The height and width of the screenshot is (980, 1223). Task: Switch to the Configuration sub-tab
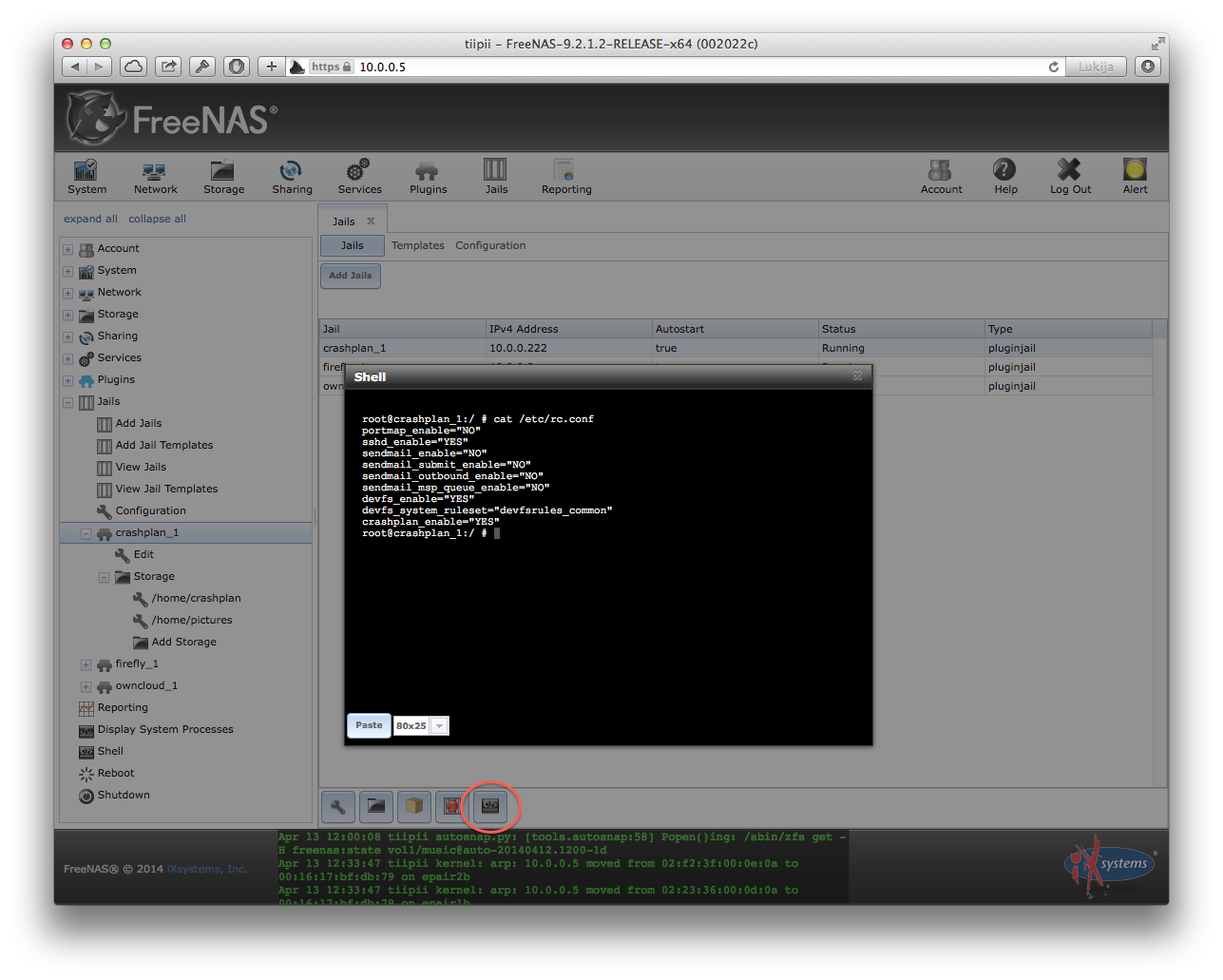(x=490, y=245)
